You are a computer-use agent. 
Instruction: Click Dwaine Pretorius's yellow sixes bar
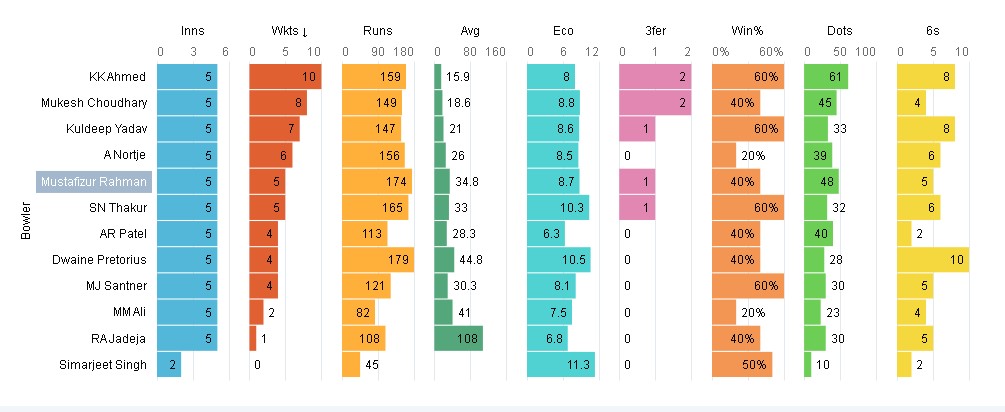pos(933,259)
